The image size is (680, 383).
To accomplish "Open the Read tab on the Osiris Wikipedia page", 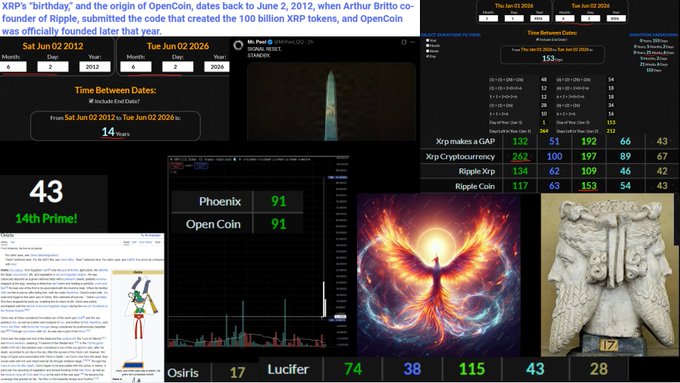I will [126, 242].
